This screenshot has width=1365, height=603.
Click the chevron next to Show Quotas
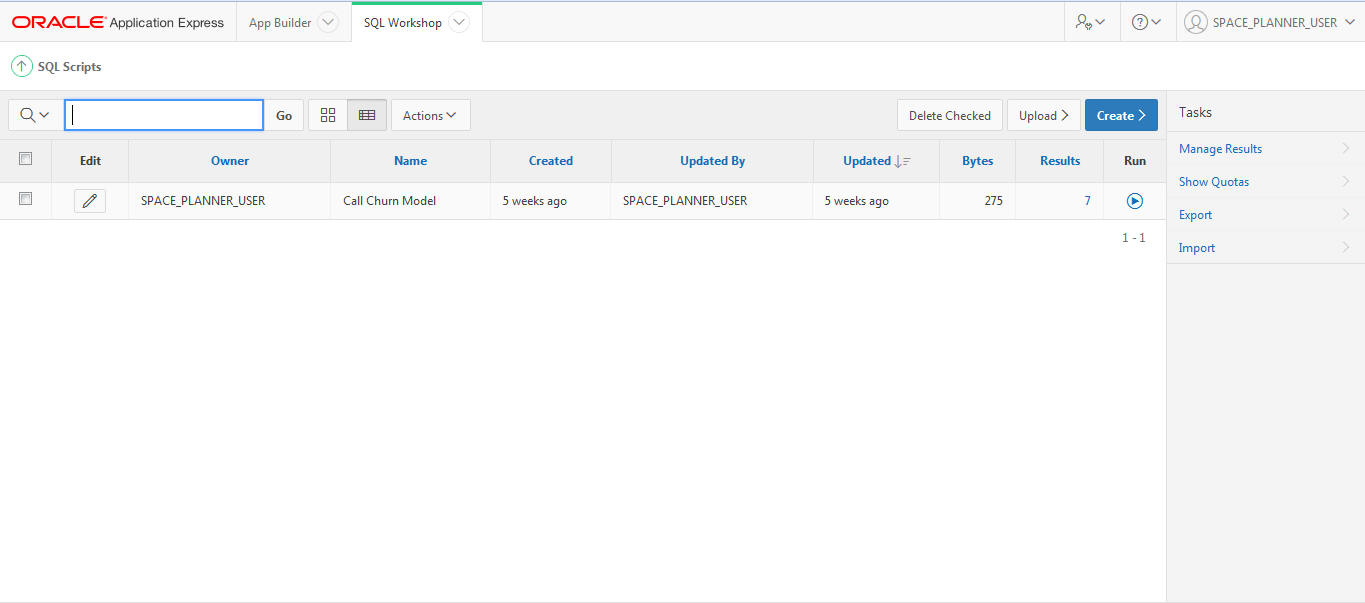pos(1346,181)
